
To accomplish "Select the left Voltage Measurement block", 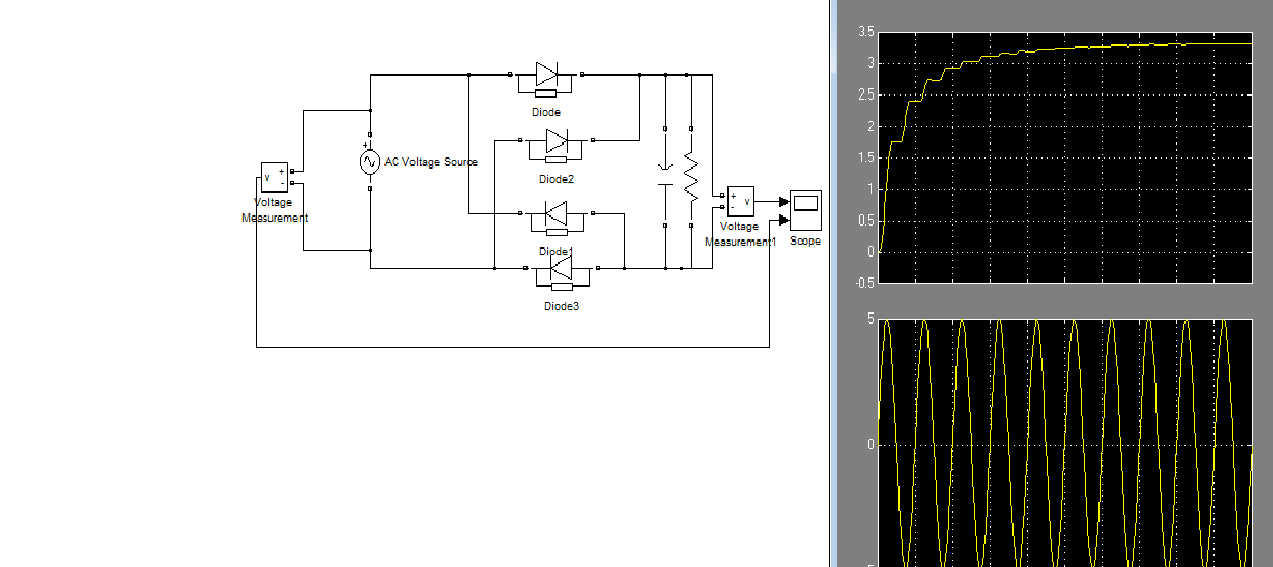I will 274,177.
